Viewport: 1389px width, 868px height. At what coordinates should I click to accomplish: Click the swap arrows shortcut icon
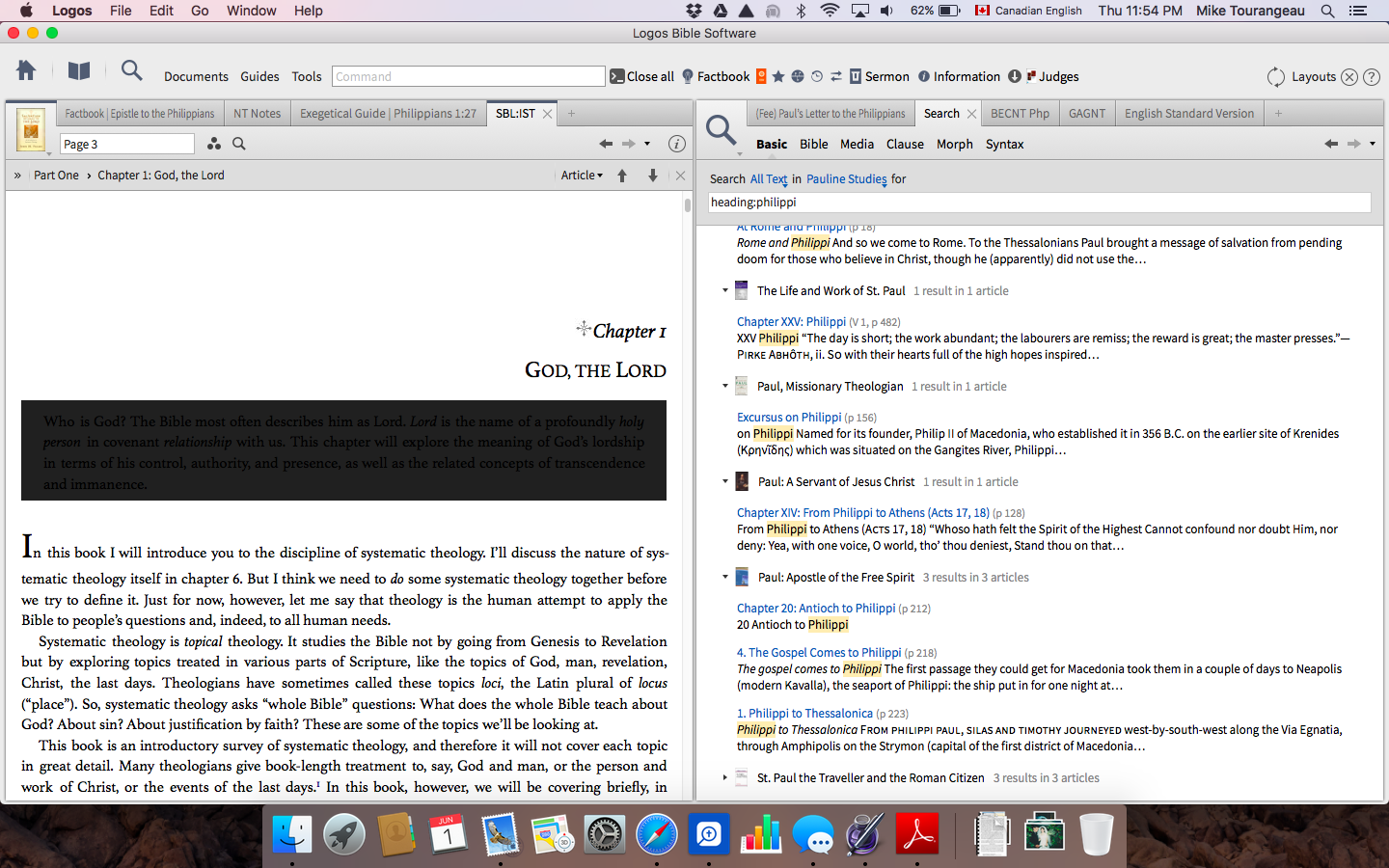coord(836,76)
